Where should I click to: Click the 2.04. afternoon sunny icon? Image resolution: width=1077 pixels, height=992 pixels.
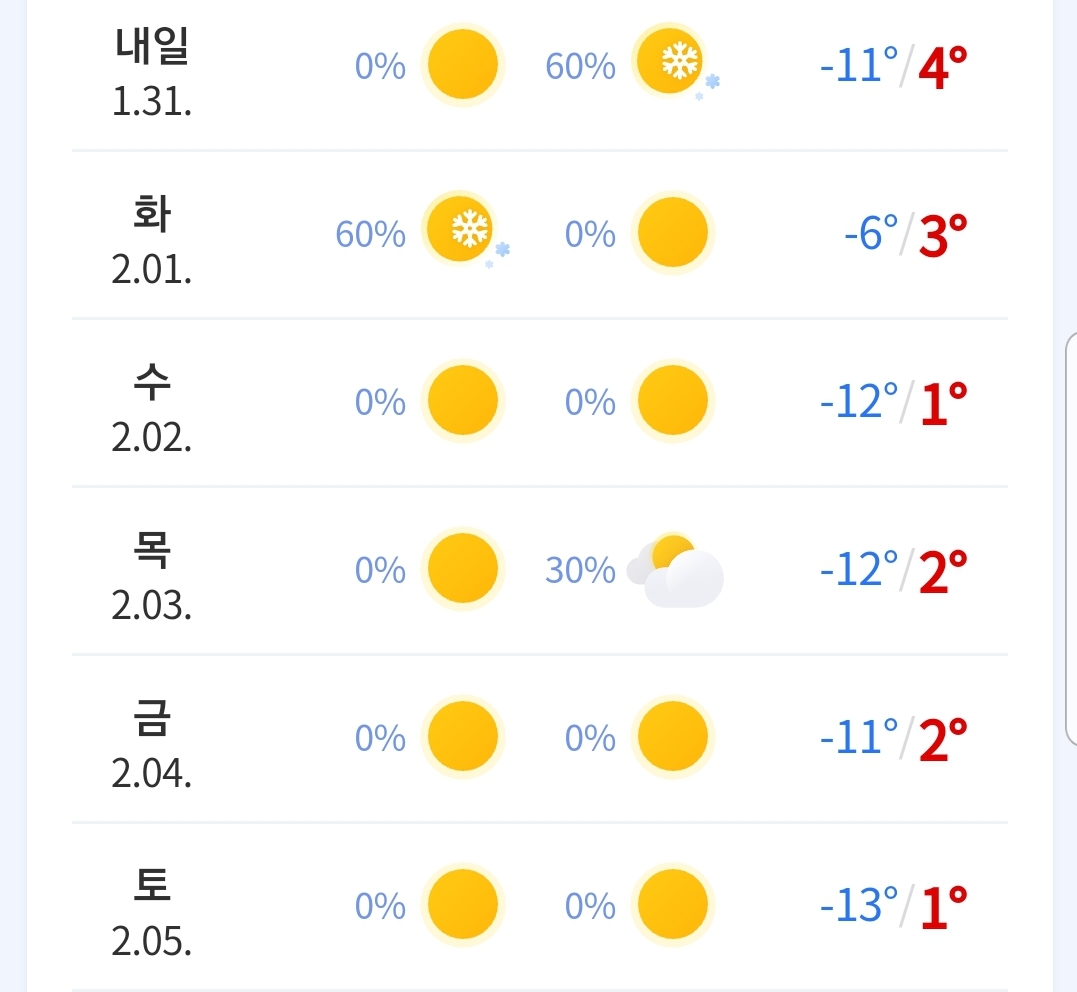pos(672,737)
